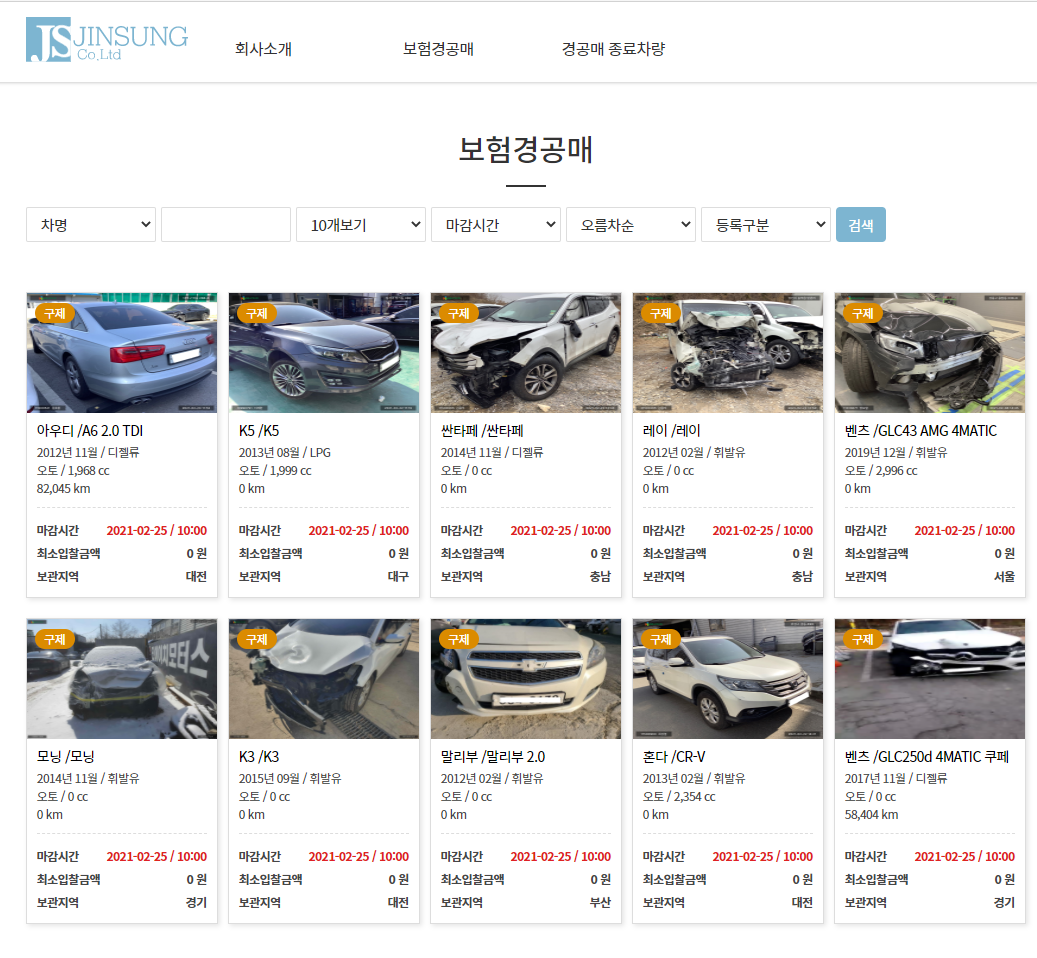Viewport: 1037px width, 958px height.
Task: Open the 말리부 2.0 car photo
Action: click(526, 679)
